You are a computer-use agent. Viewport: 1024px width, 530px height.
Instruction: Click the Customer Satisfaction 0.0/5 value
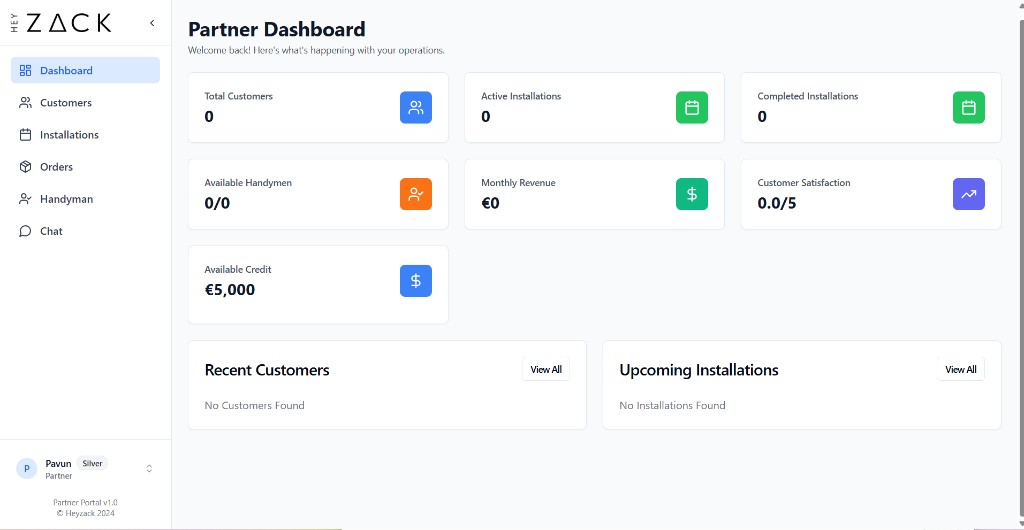[777, 204]
